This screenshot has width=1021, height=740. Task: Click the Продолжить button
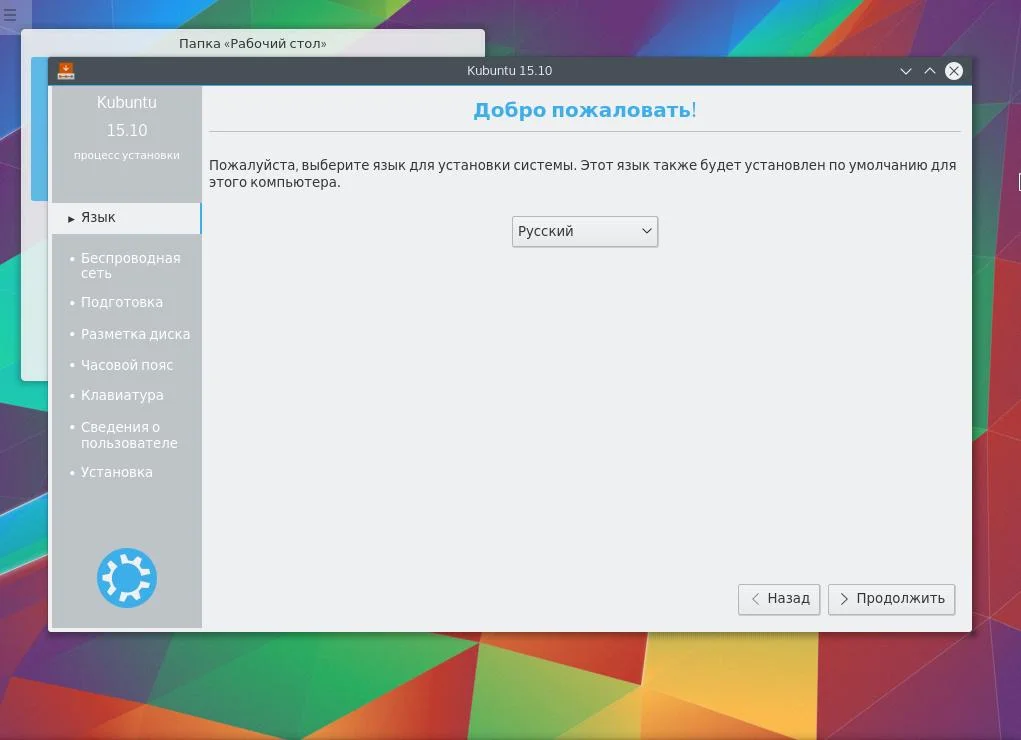(891, 599)
